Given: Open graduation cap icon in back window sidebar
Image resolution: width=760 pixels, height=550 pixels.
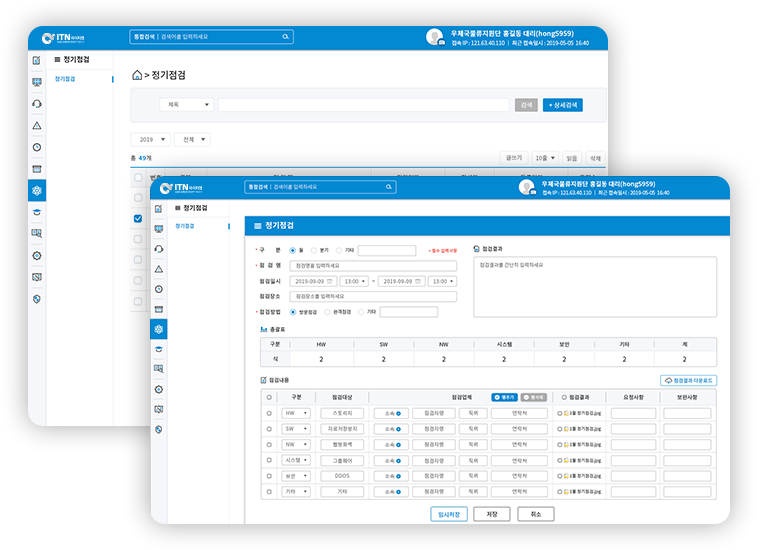Looking at the screenshot, I should pyautogui.click(x=37, y=212).
